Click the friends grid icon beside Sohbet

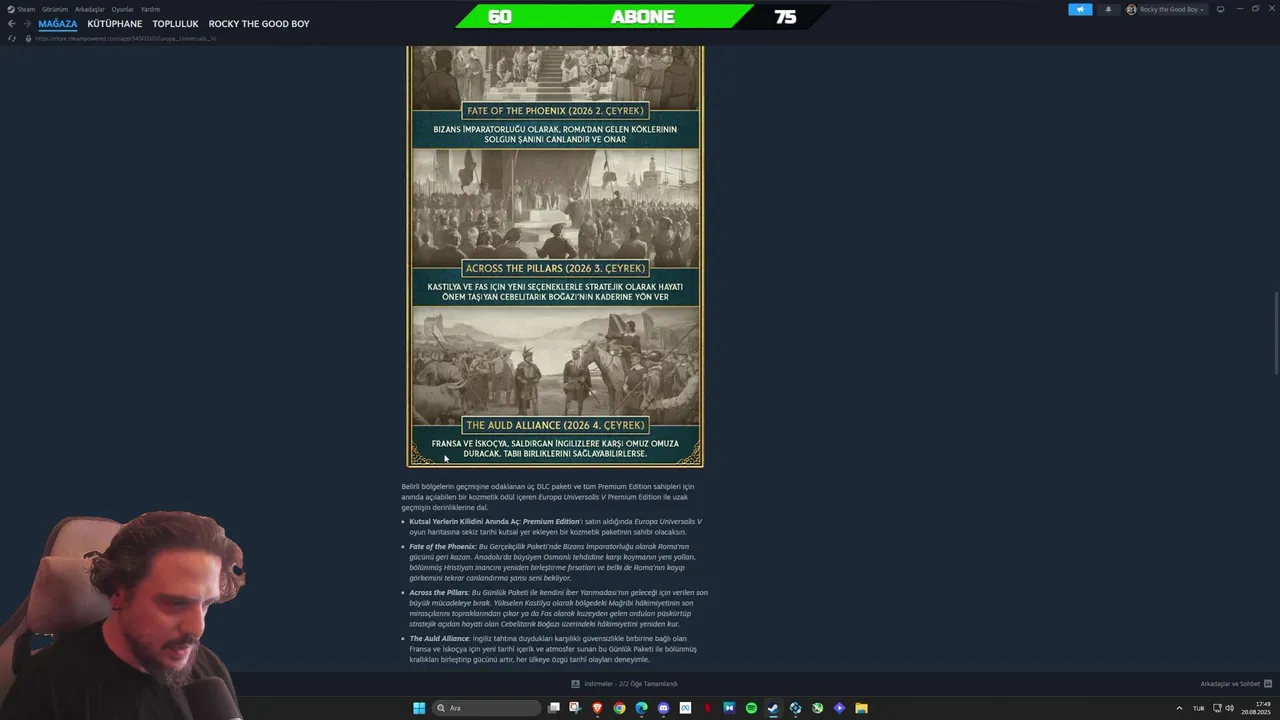click(x=1268, y=684)
